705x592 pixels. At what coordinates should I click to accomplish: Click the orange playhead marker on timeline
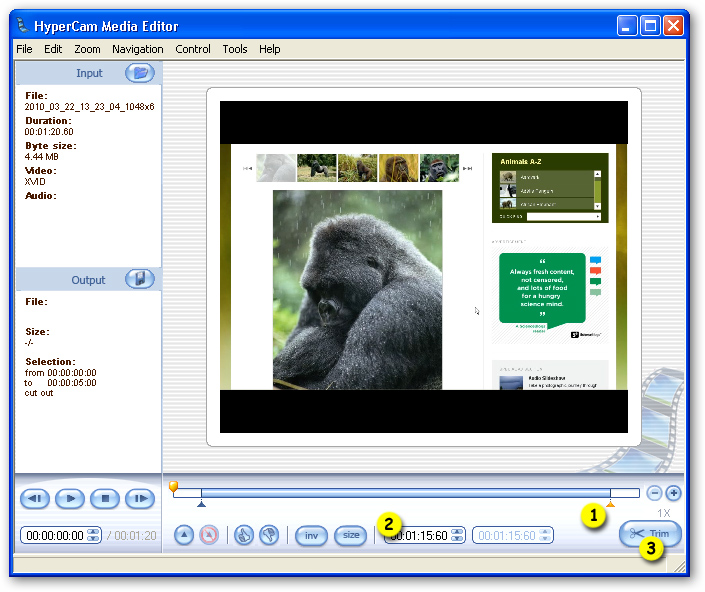[173, 487]
